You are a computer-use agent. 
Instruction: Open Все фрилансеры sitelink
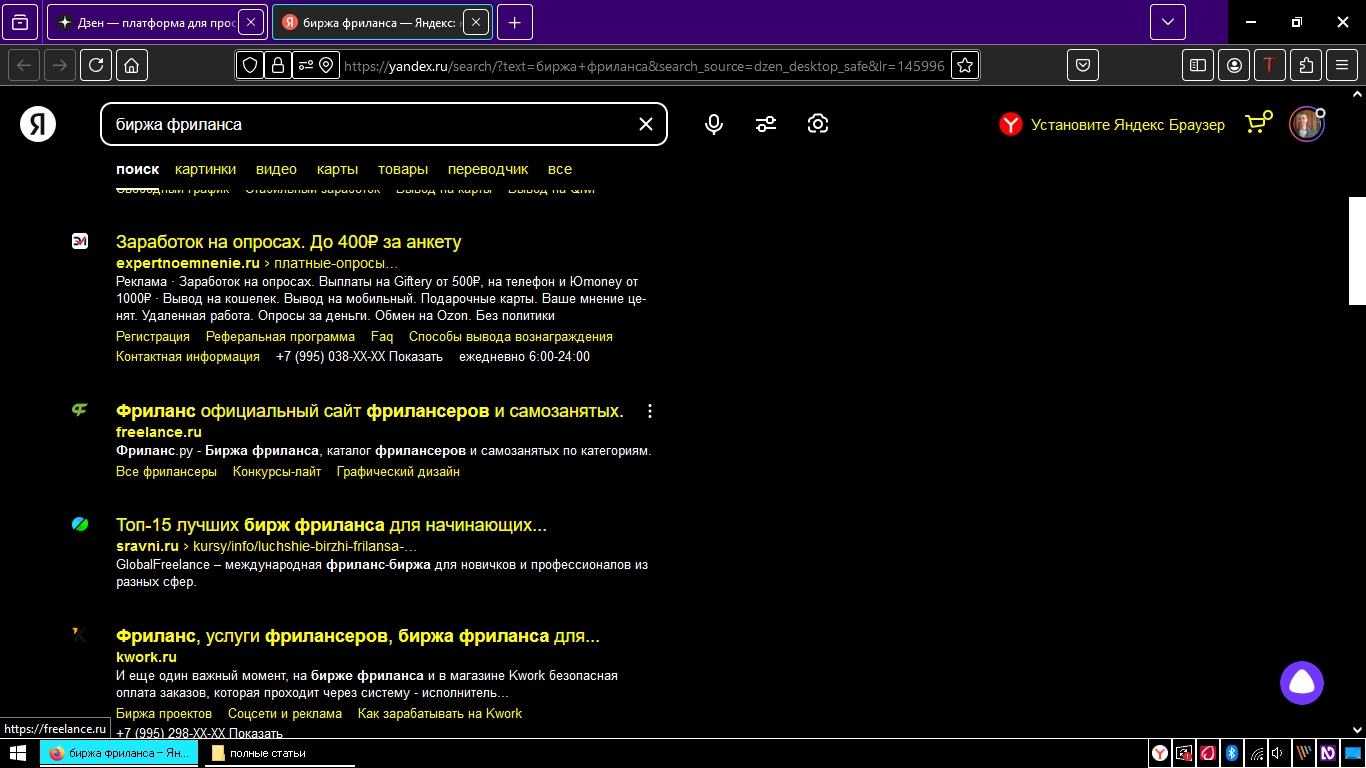click(x=166, y=472)
